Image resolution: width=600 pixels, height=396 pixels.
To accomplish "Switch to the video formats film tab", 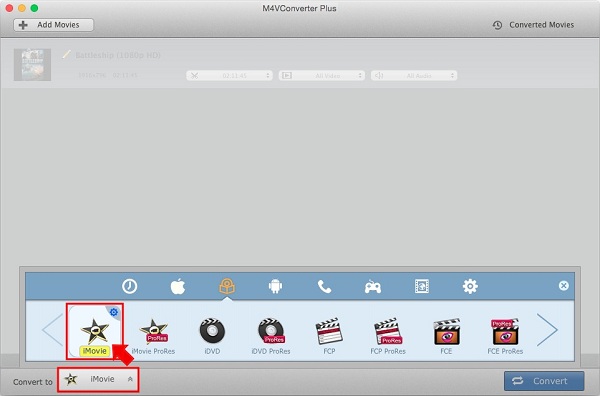I will coord(422,286).
